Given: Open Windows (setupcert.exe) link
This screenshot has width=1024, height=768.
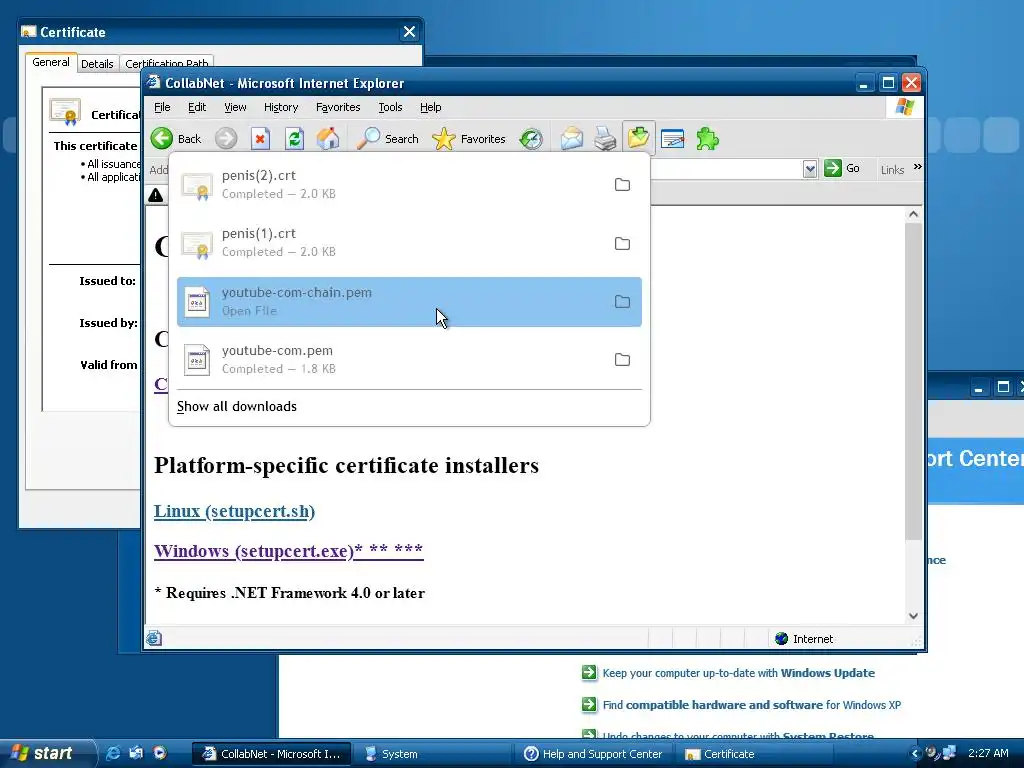Looking at the screenshot, I should [289, 551].
